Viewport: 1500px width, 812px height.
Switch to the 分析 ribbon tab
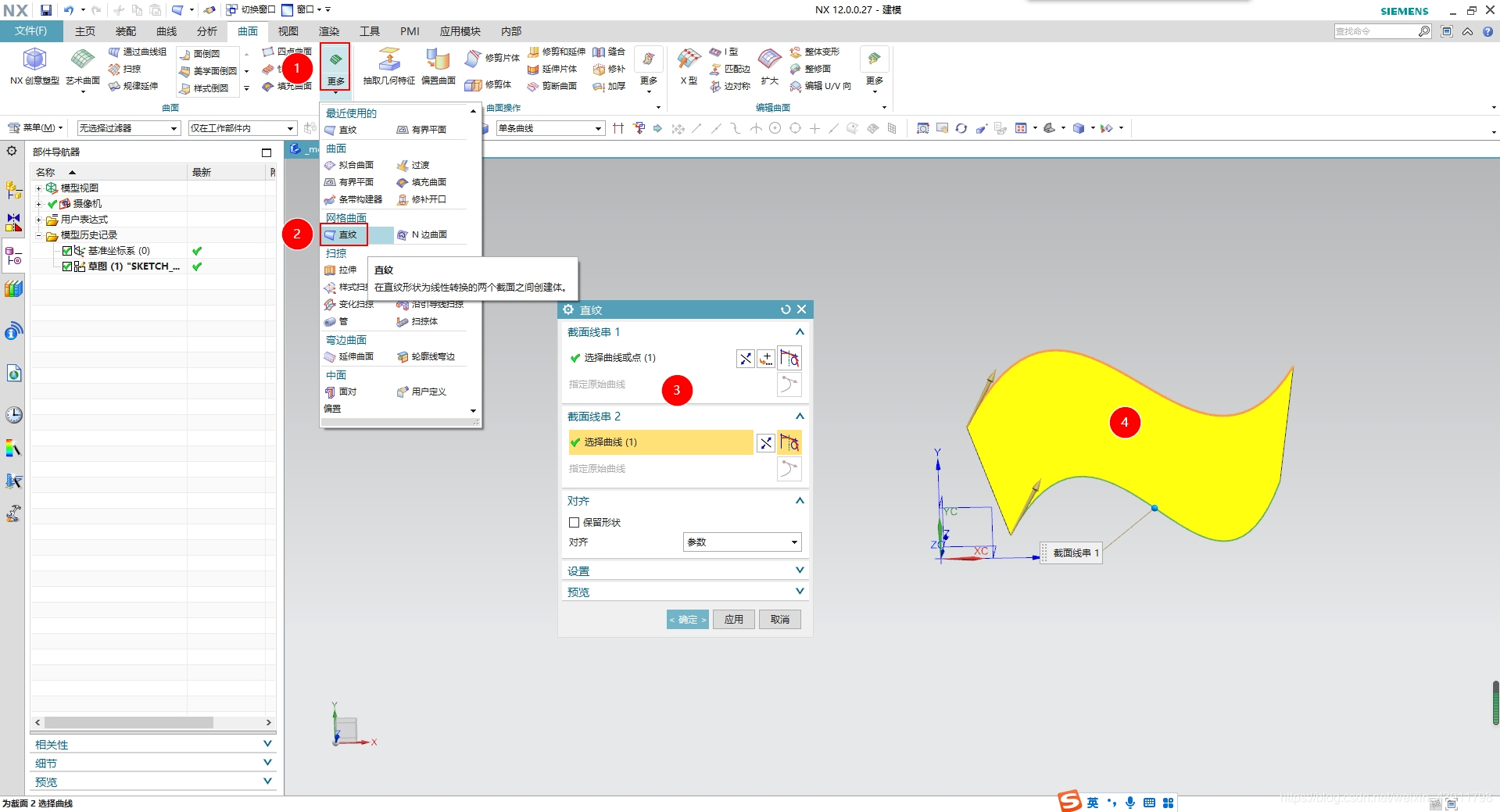tap(207, 31)
